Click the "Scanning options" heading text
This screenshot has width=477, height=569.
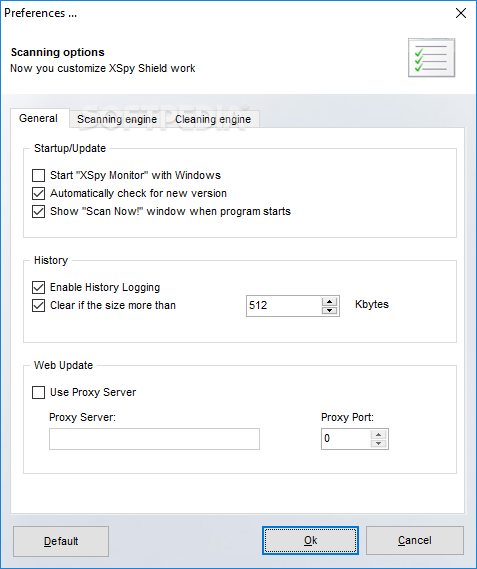point(58,52)
